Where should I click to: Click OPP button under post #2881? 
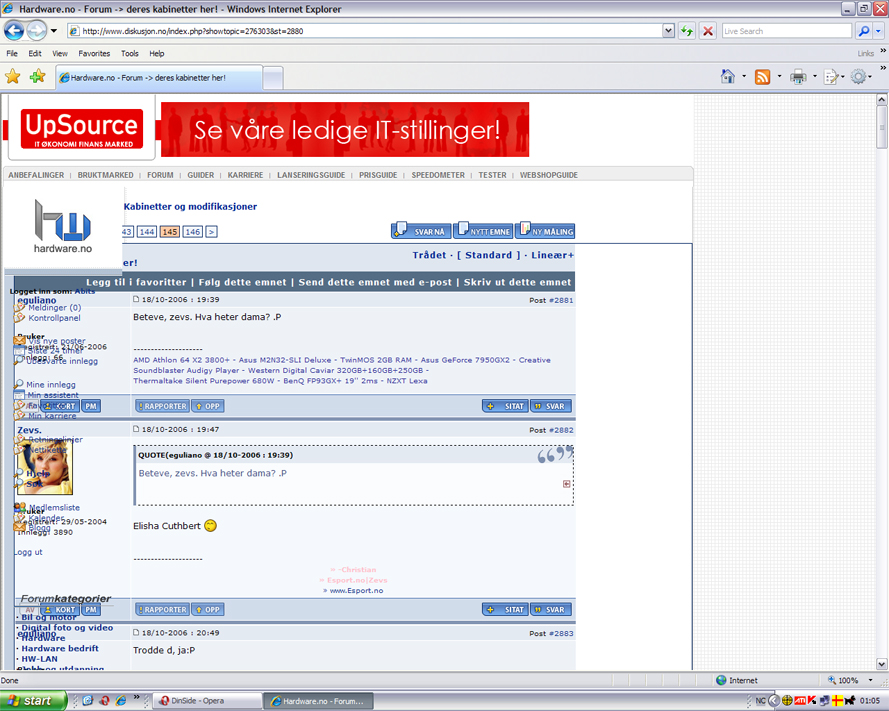pyautogui.click(x=208, y=406)
